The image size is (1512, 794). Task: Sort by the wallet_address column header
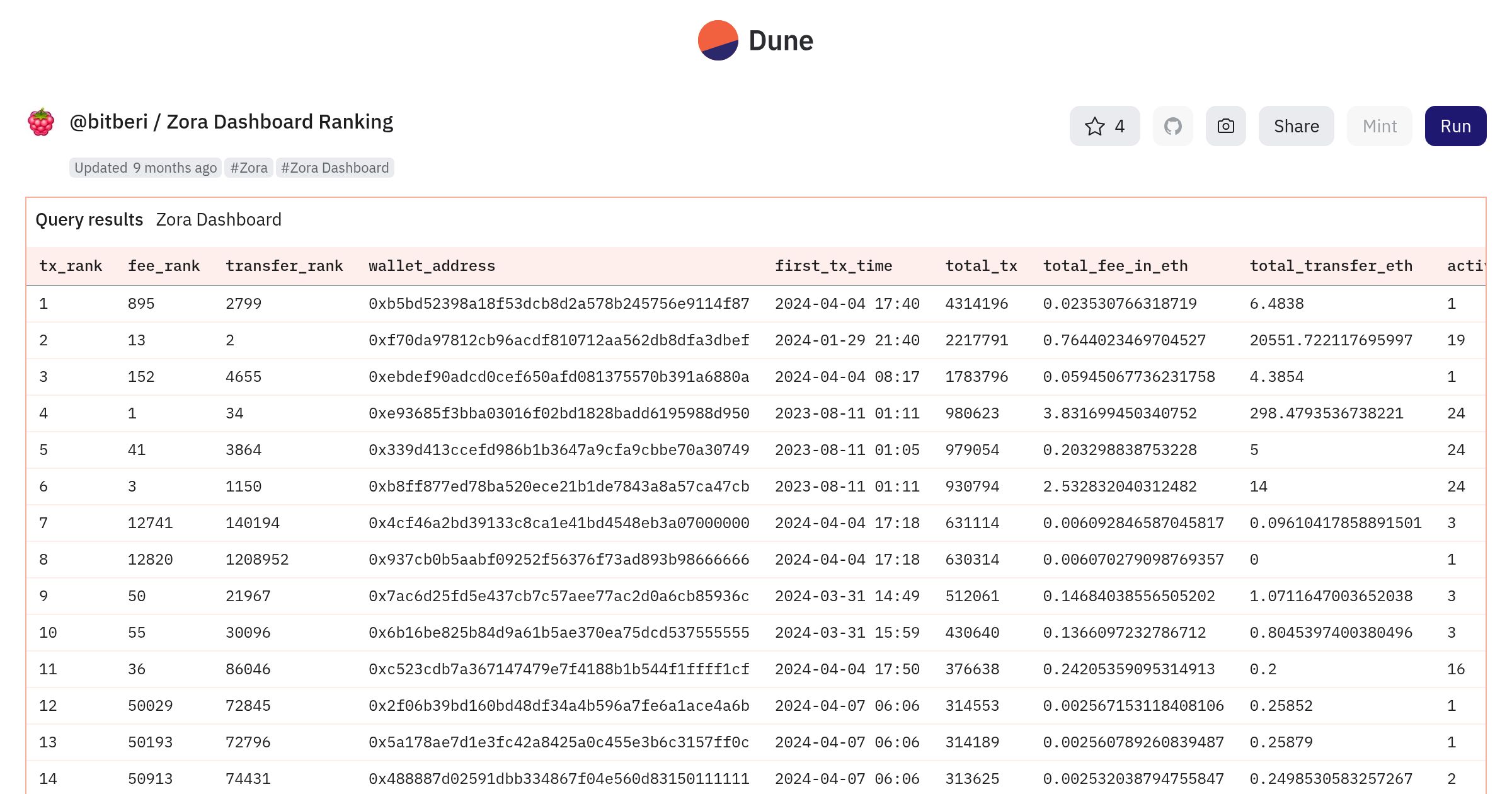pyautogui.click(x=432, y=266)
